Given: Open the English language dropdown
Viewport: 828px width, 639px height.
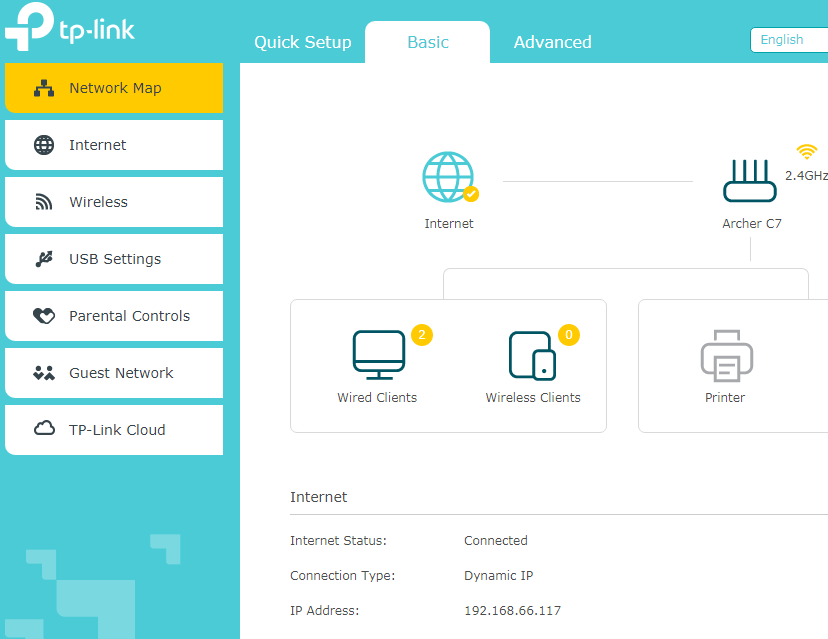Looking at the screenshot, I should pyautogui.click(x=788, y=40).
